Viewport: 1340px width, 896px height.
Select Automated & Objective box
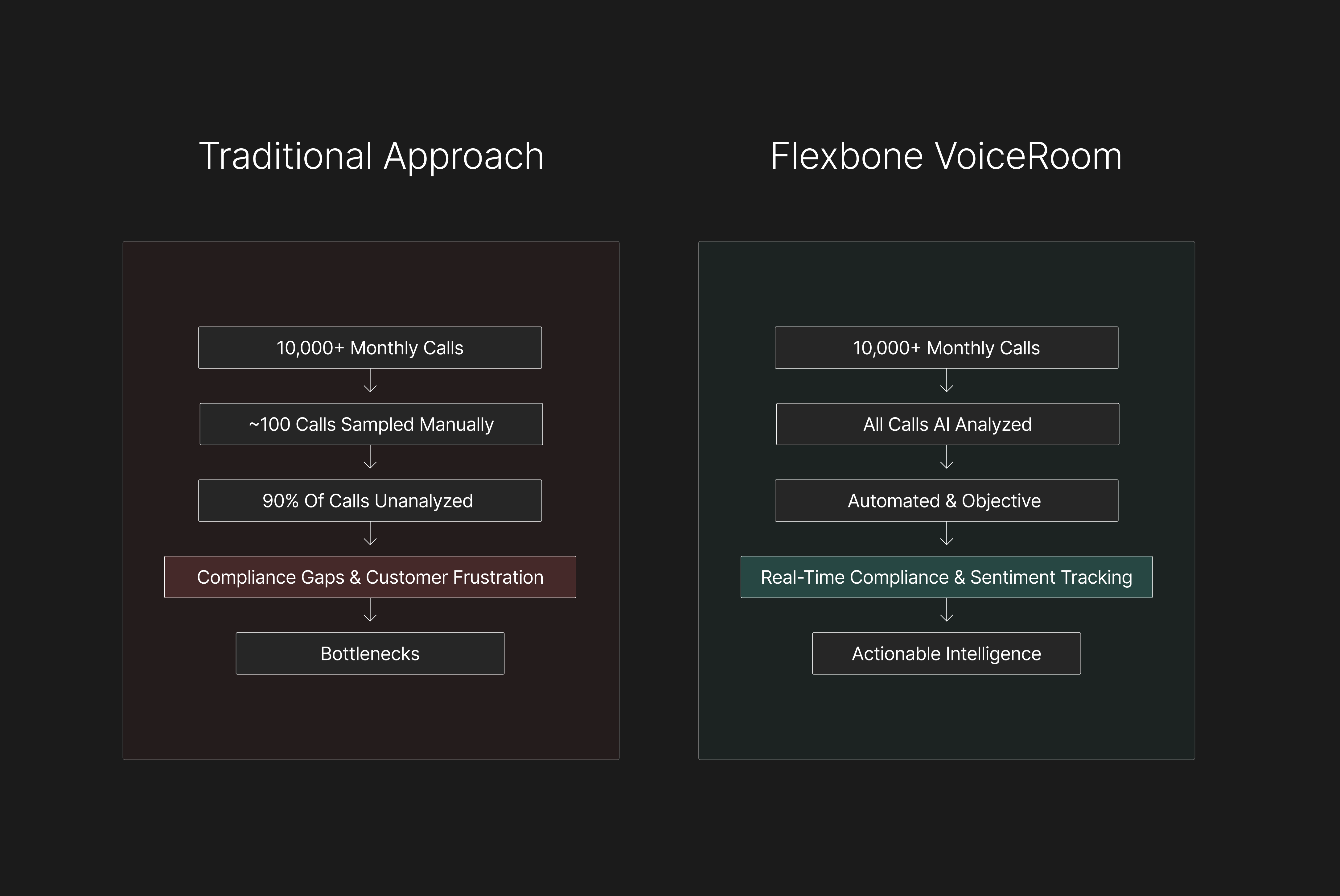coord(946,501)
